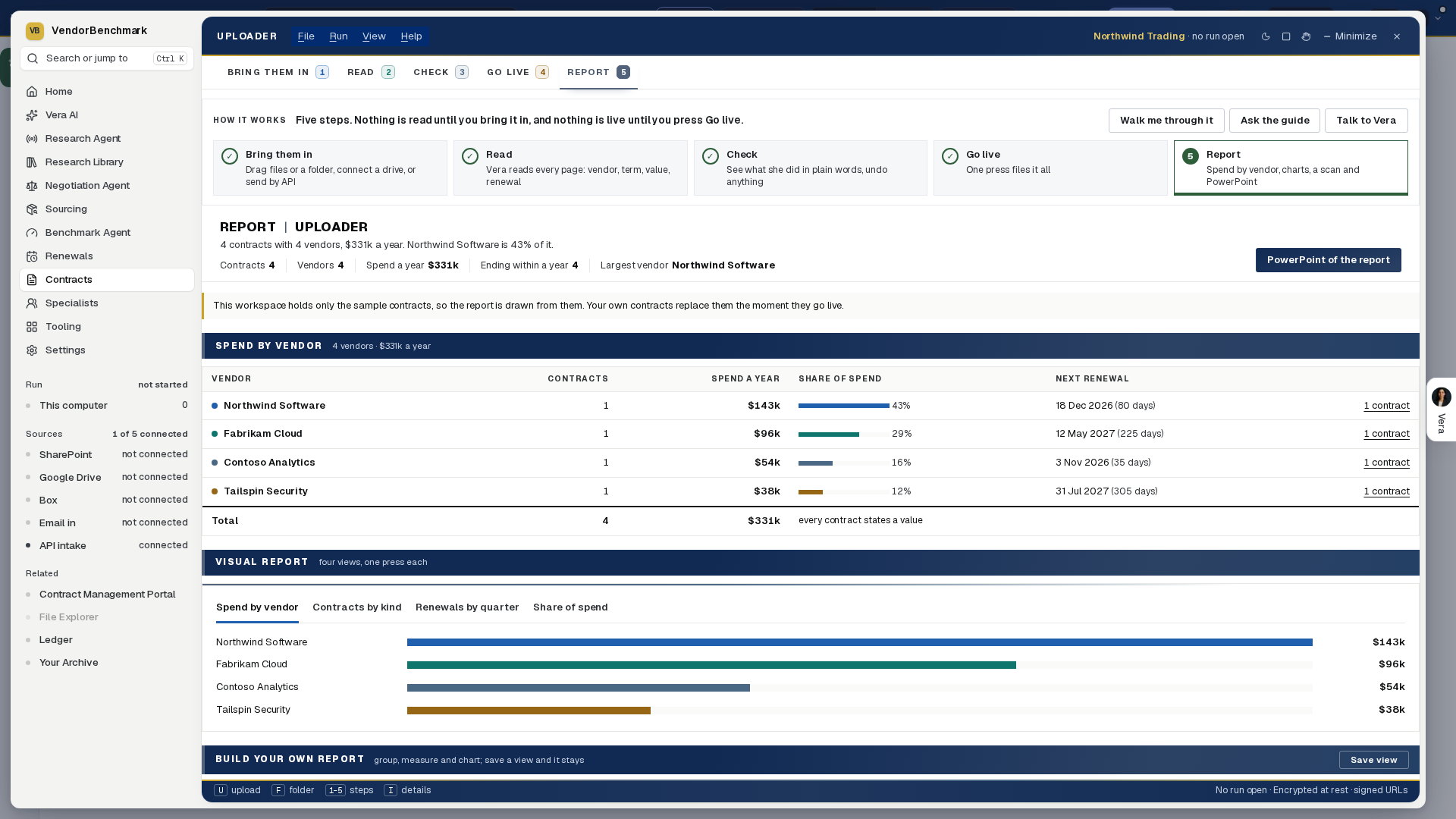Open Northwind Software's 1 contract link

pyautogui.click(x=1386, y=406)
